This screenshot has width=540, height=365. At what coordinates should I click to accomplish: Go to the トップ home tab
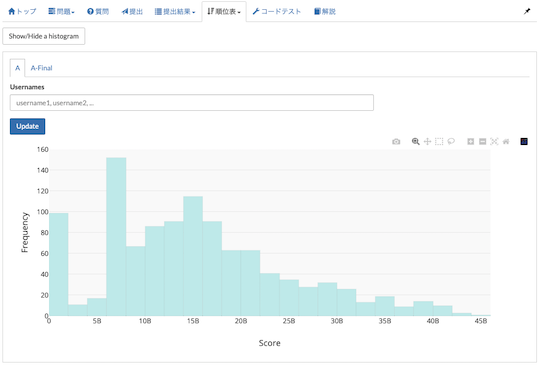pos(22,11)
